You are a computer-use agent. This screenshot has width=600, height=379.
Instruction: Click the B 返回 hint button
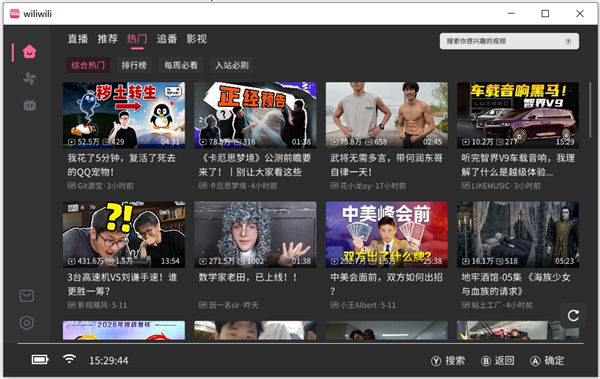[497, 361]
